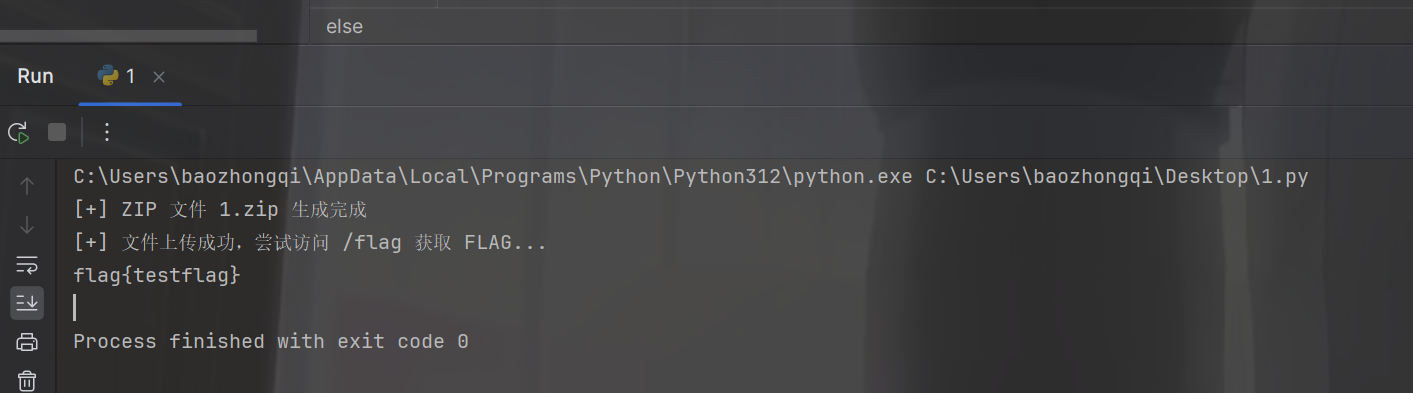Click the python.exe interpreter path text

tap(493, 177)
